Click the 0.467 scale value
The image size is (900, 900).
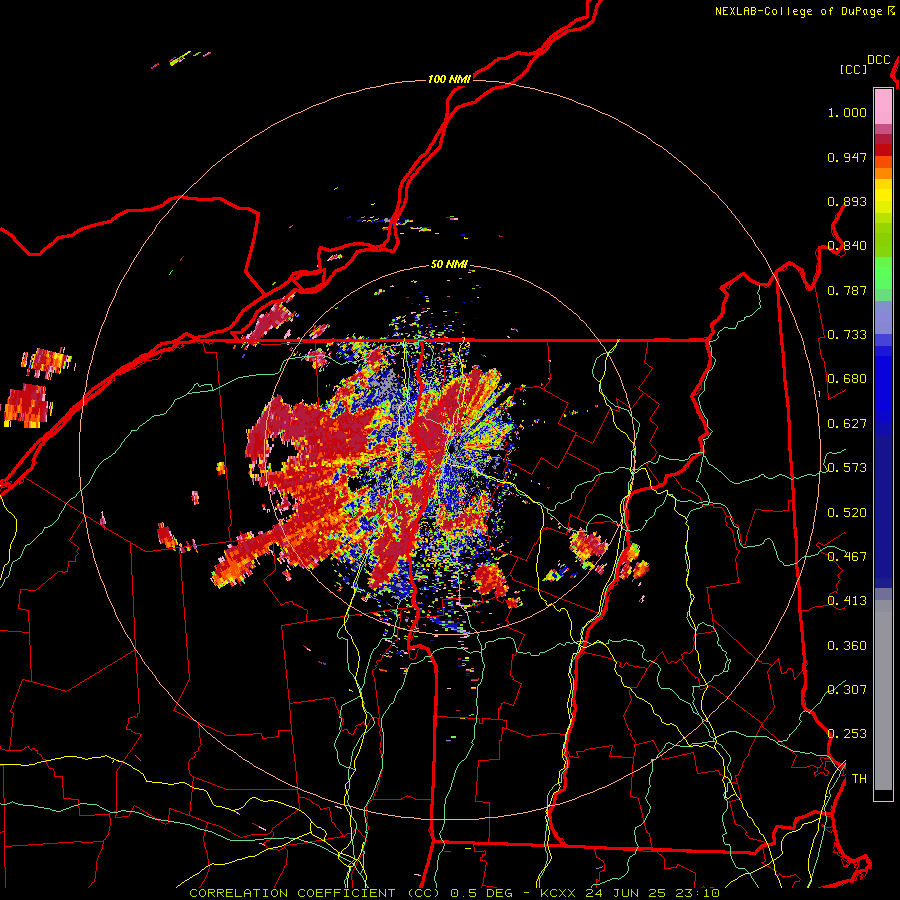coord(847,557)
